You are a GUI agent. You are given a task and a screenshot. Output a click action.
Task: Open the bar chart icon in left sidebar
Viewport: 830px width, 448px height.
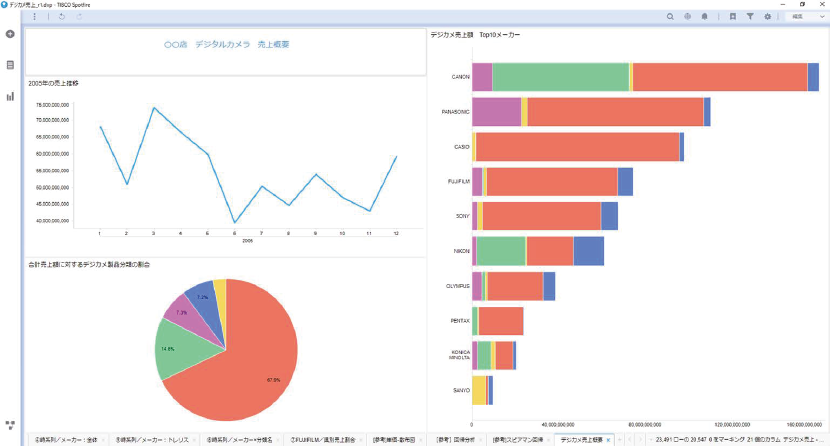point(10,96)
